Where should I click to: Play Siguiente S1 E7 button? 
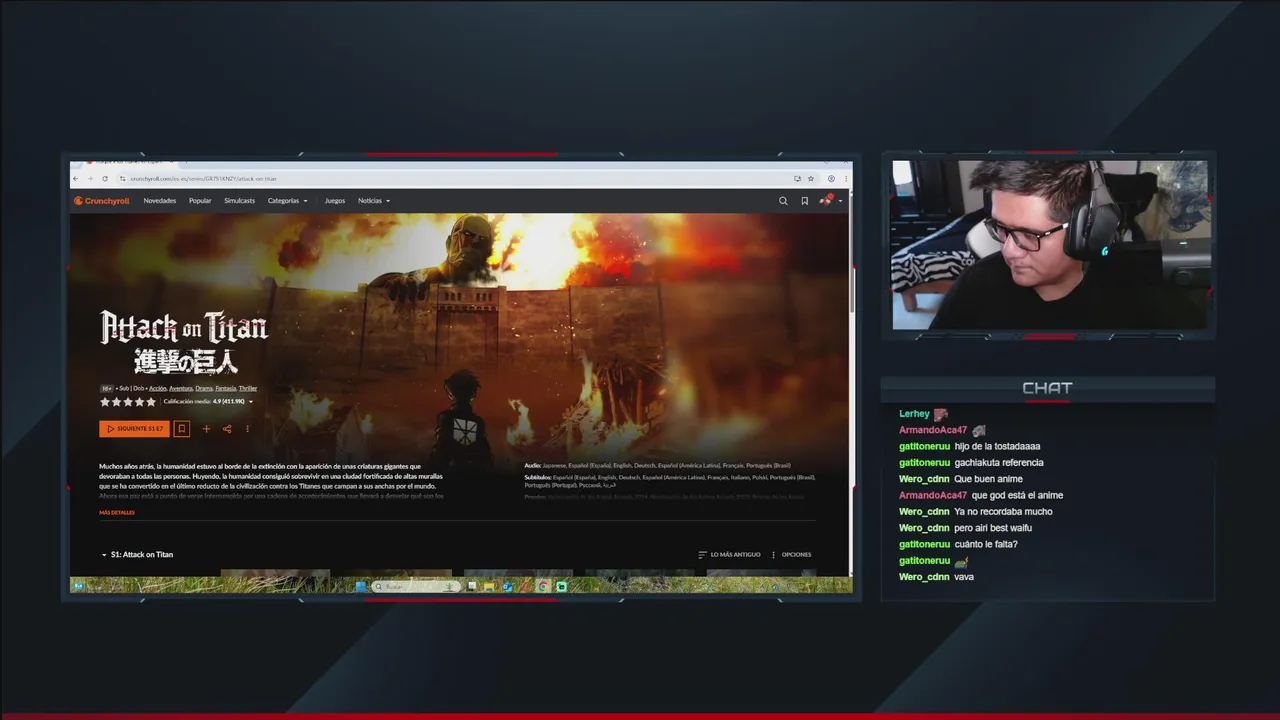click(134, 429)
